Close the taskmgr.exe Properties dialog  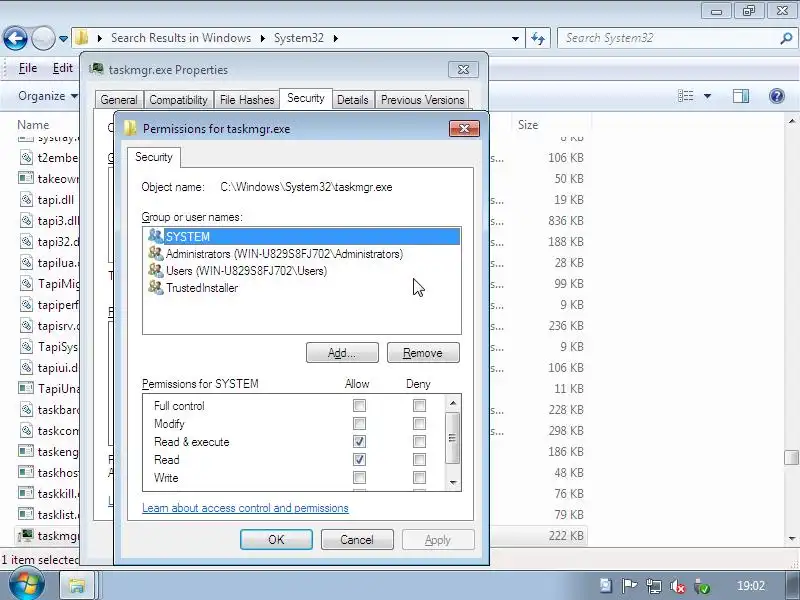click(x=463, y=69)
